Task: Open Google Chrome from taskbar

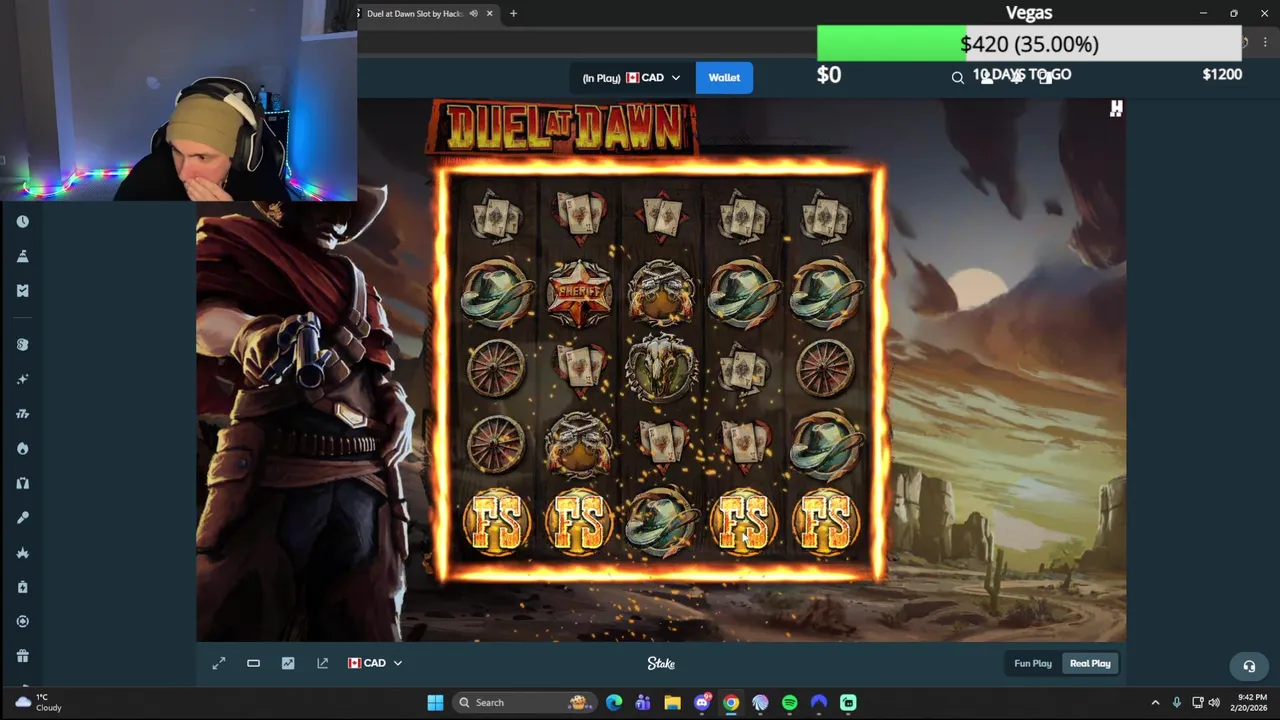Action: coord(731,703)
